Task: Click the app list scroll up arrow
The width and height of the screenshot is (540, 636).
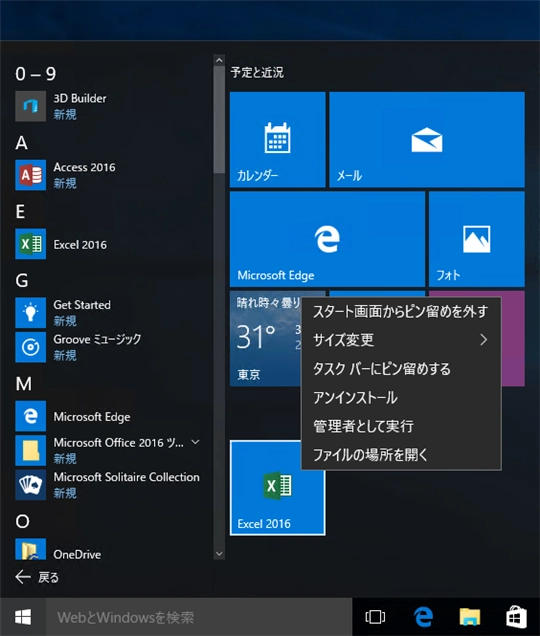Action: click(x=219, y=60)
